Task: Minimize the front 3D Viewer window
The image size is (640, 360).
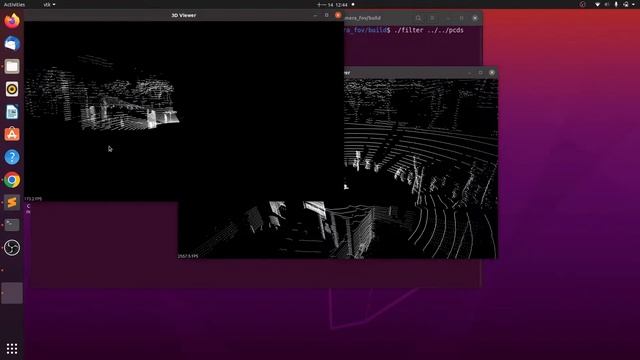Action: point(315,15)
